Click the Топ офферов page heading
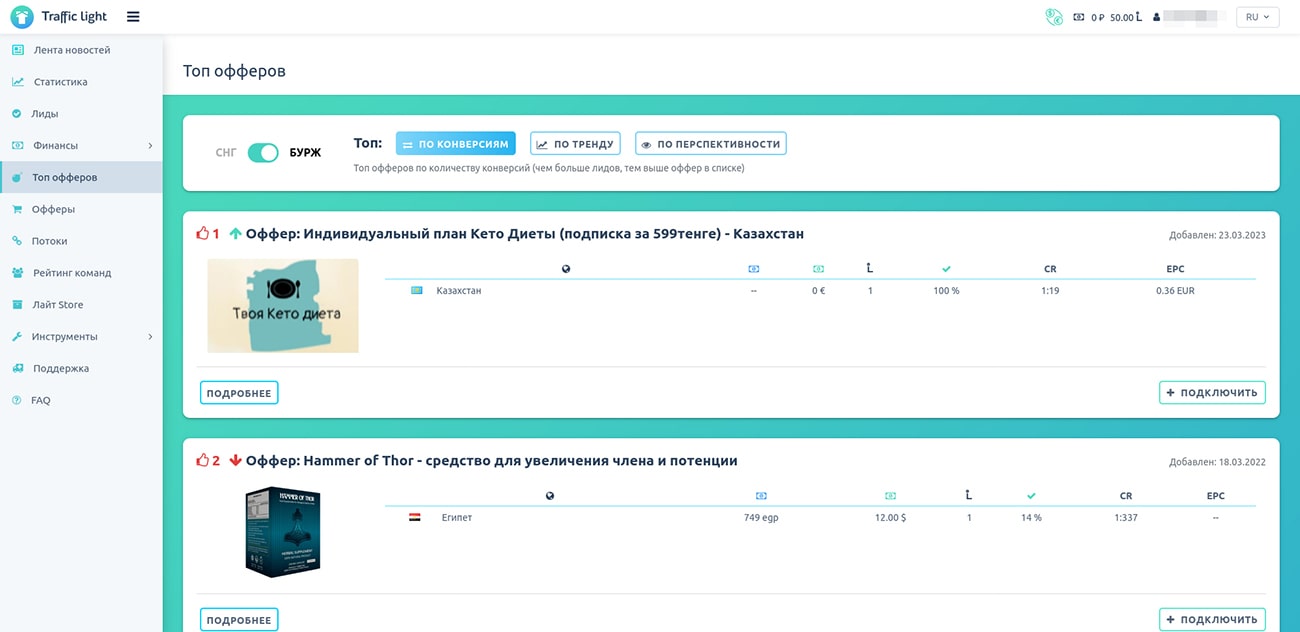 (x=234, y=71)
